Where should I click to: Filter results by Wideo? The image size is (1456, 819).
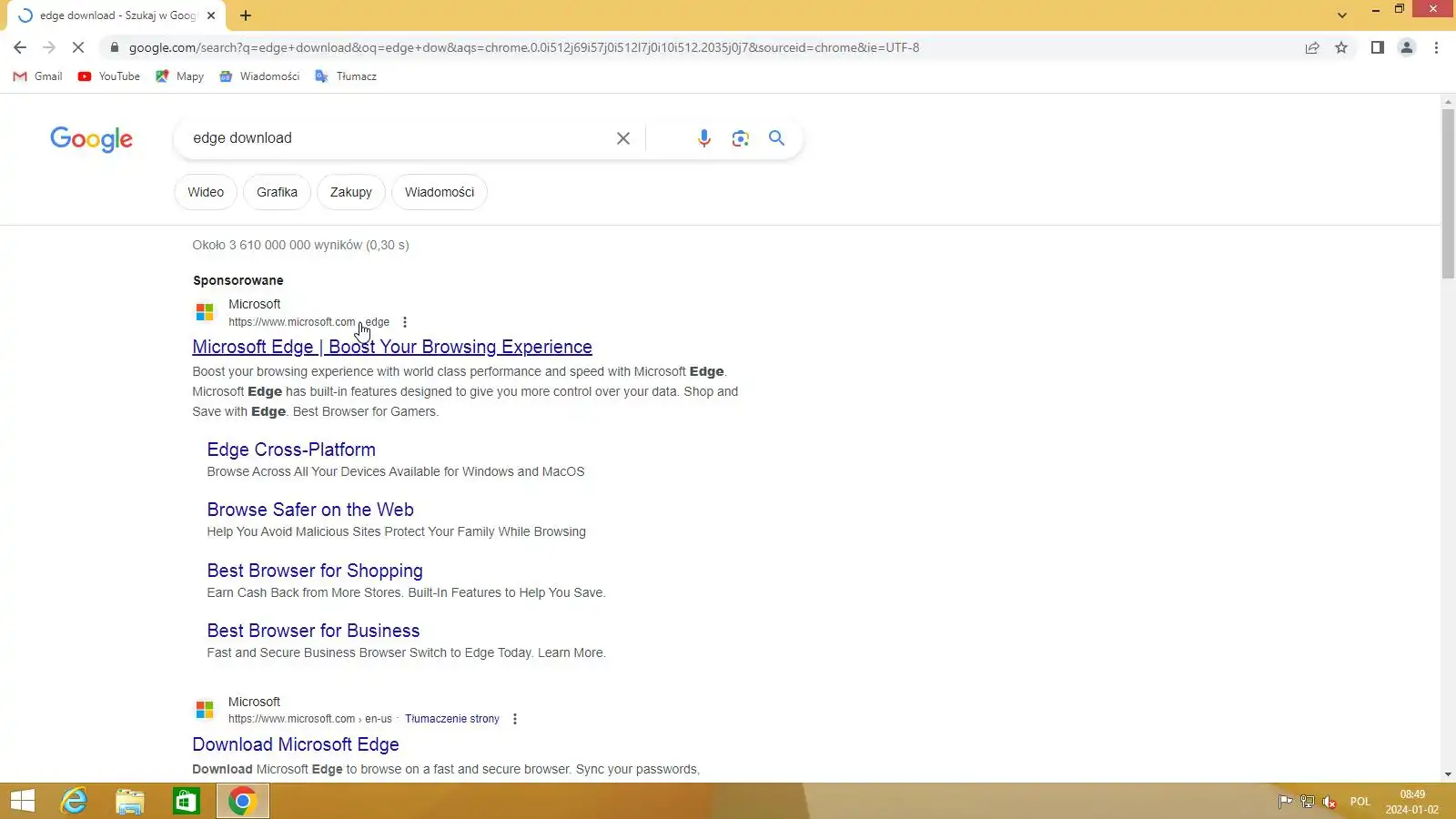(x=206, y=192)
